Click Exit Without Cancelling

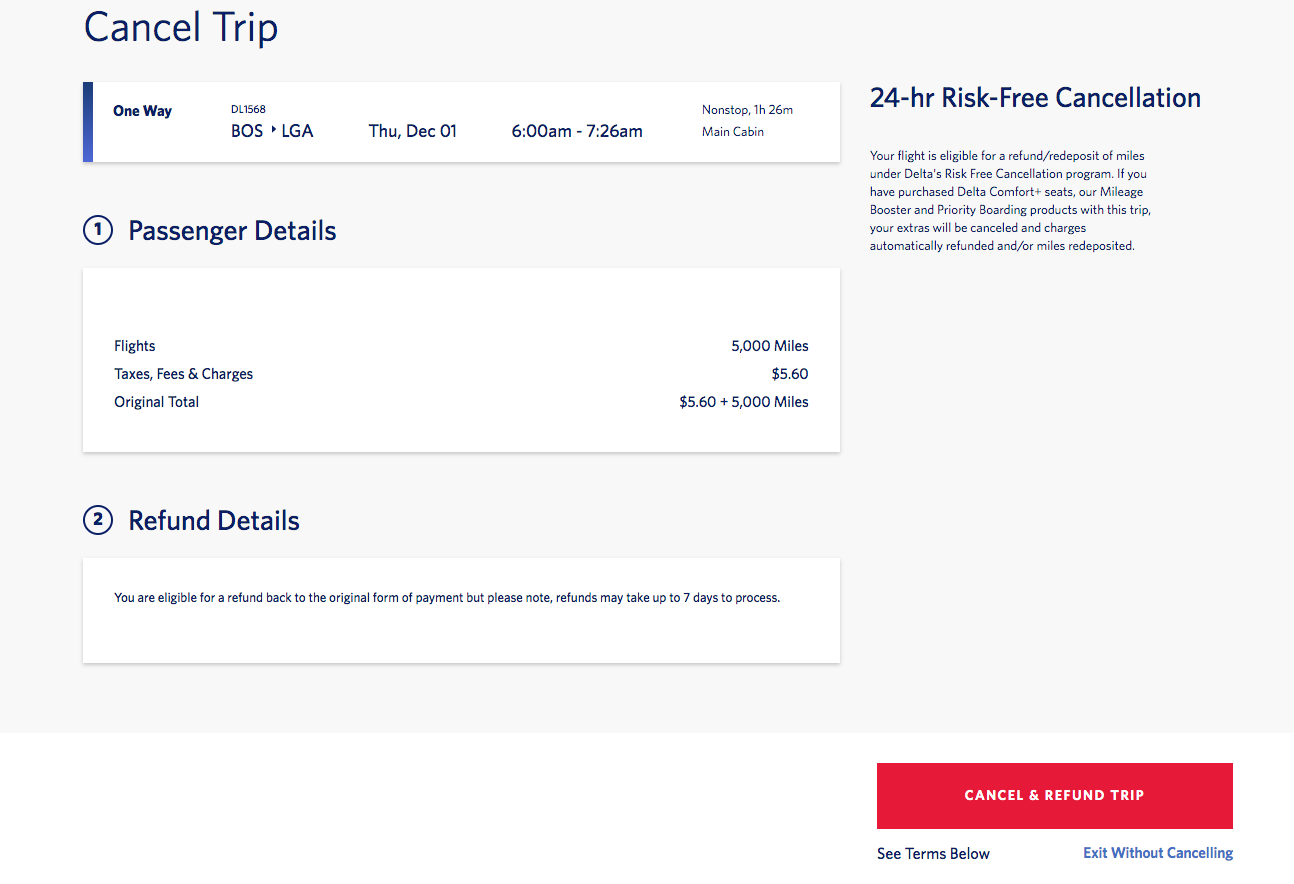tap(1157, 853)
